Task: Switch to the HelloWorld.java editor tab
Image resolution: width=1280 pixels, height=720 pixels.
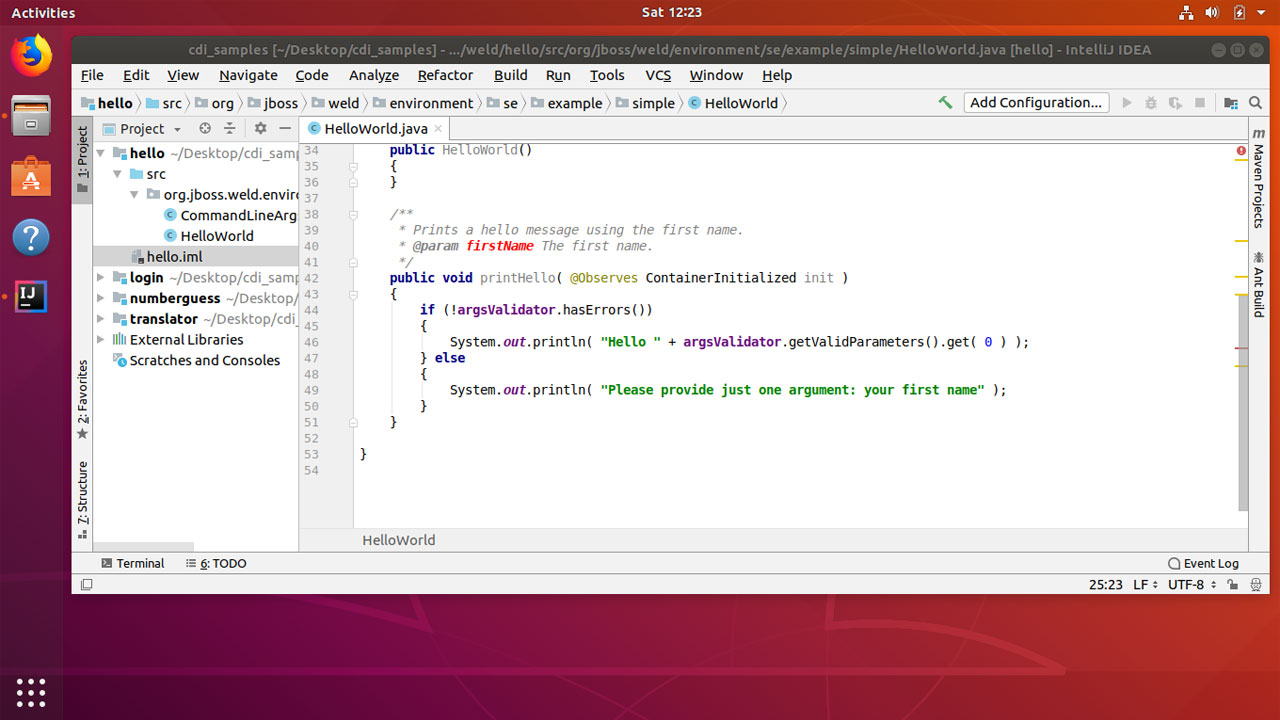Action: pos(373,128)
